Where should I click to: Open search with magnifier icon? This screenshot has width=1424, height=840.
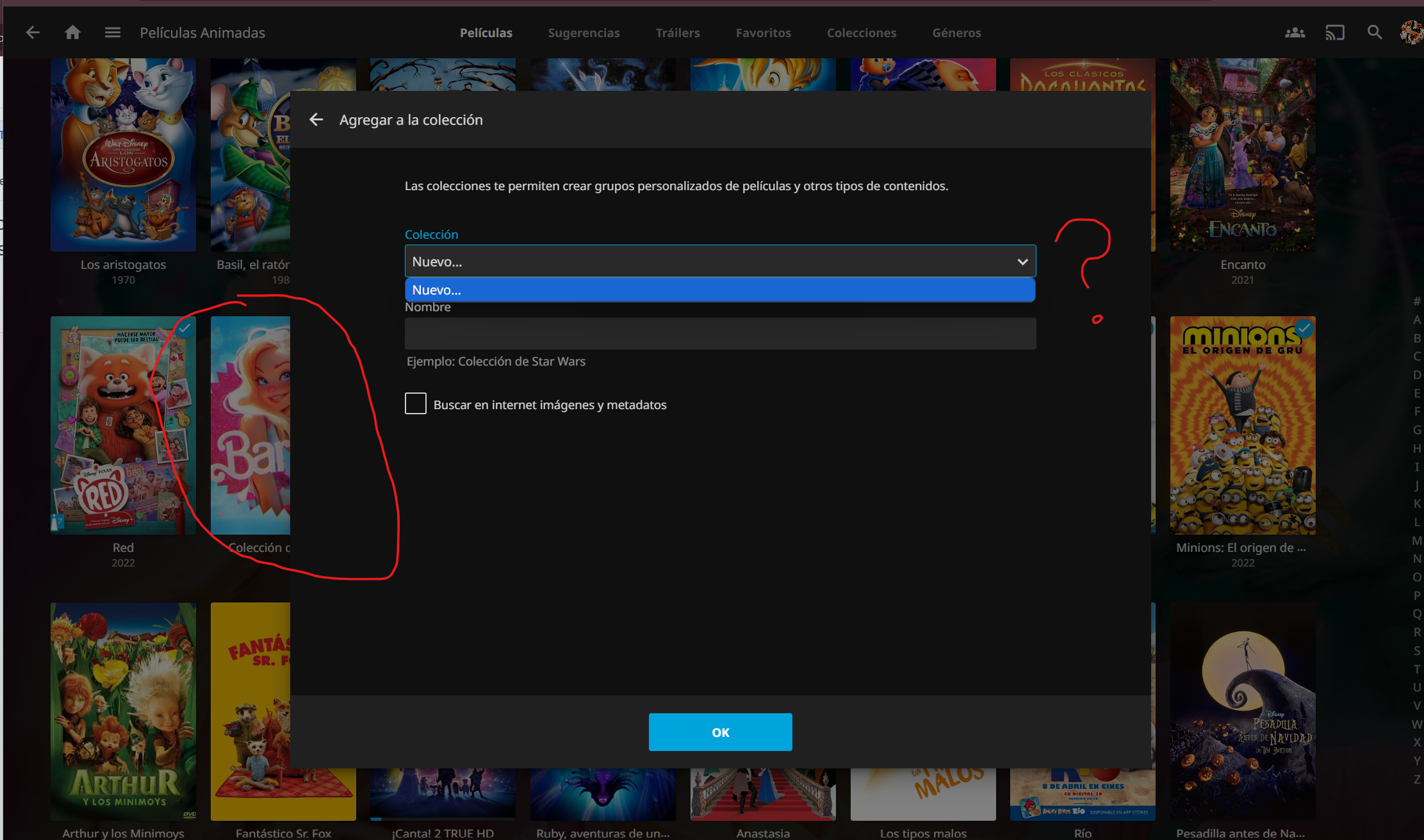[1374, 33]
